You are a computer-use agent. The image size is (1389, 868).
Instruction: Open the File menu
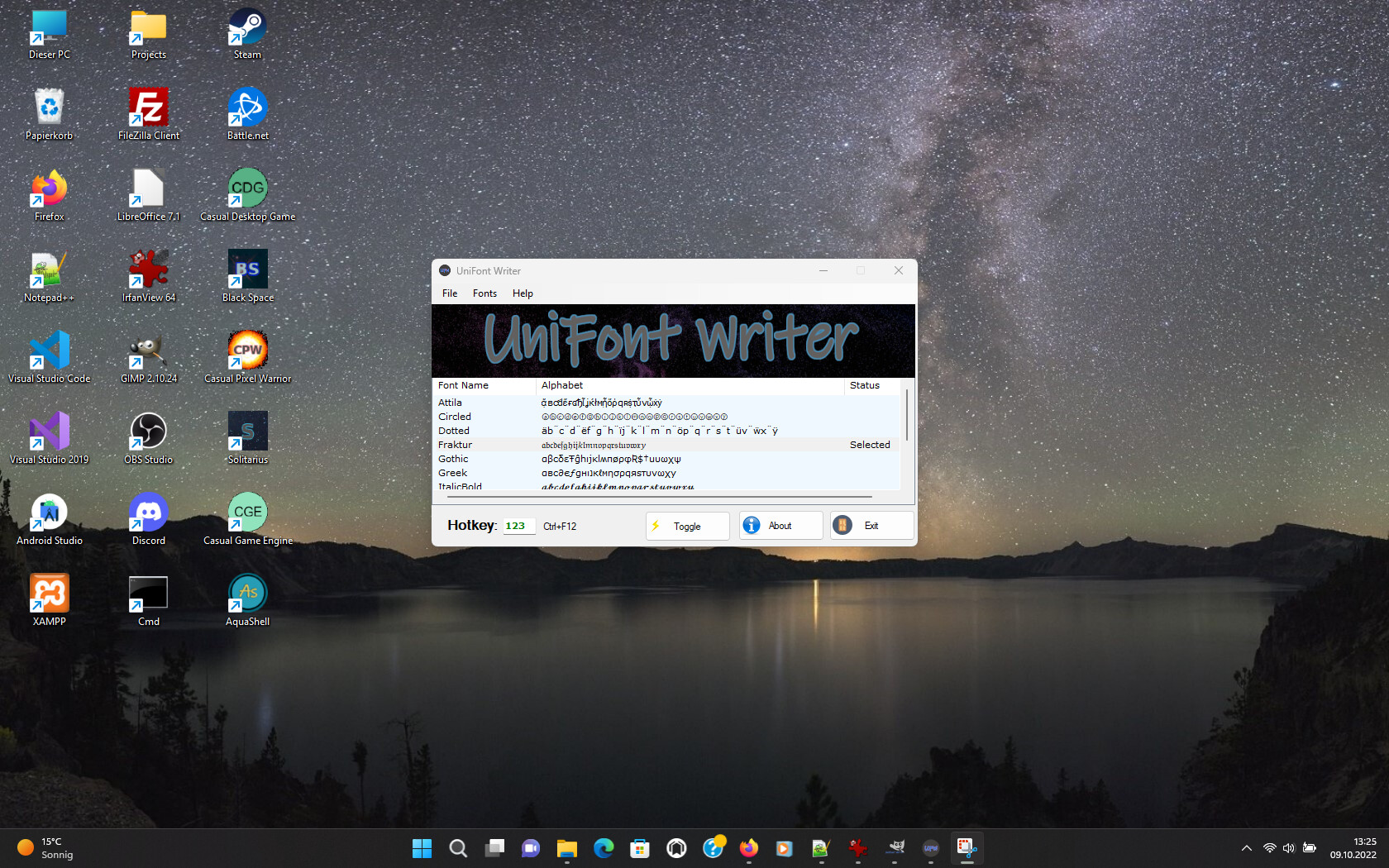click(x=449, y=293)
